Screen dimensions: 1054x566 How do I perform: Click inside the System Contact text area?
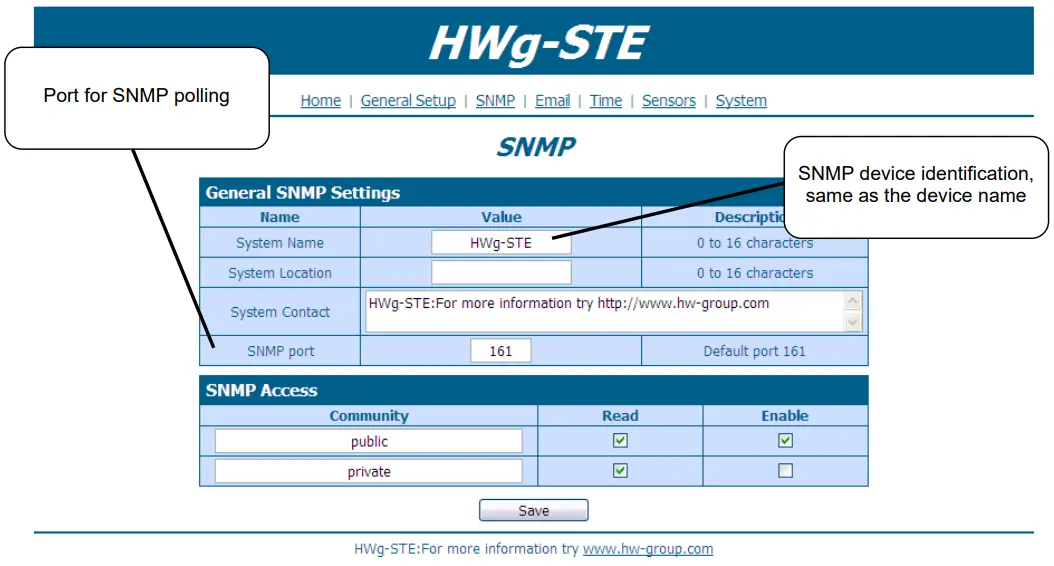(605, 311)
